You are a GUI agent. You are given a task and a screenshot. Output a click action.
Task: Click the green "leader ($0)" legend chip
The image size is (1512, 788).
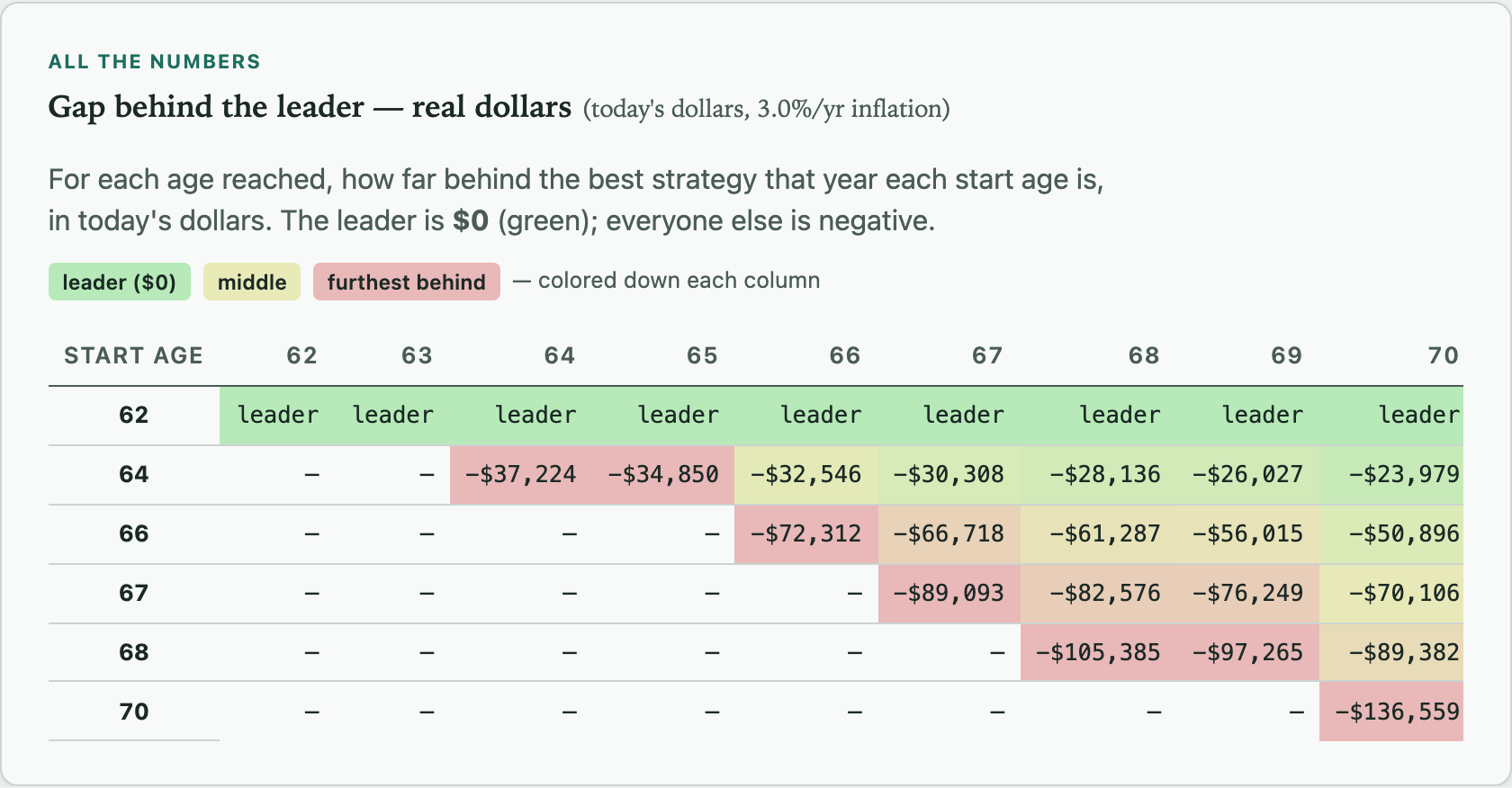click(119, 282)
